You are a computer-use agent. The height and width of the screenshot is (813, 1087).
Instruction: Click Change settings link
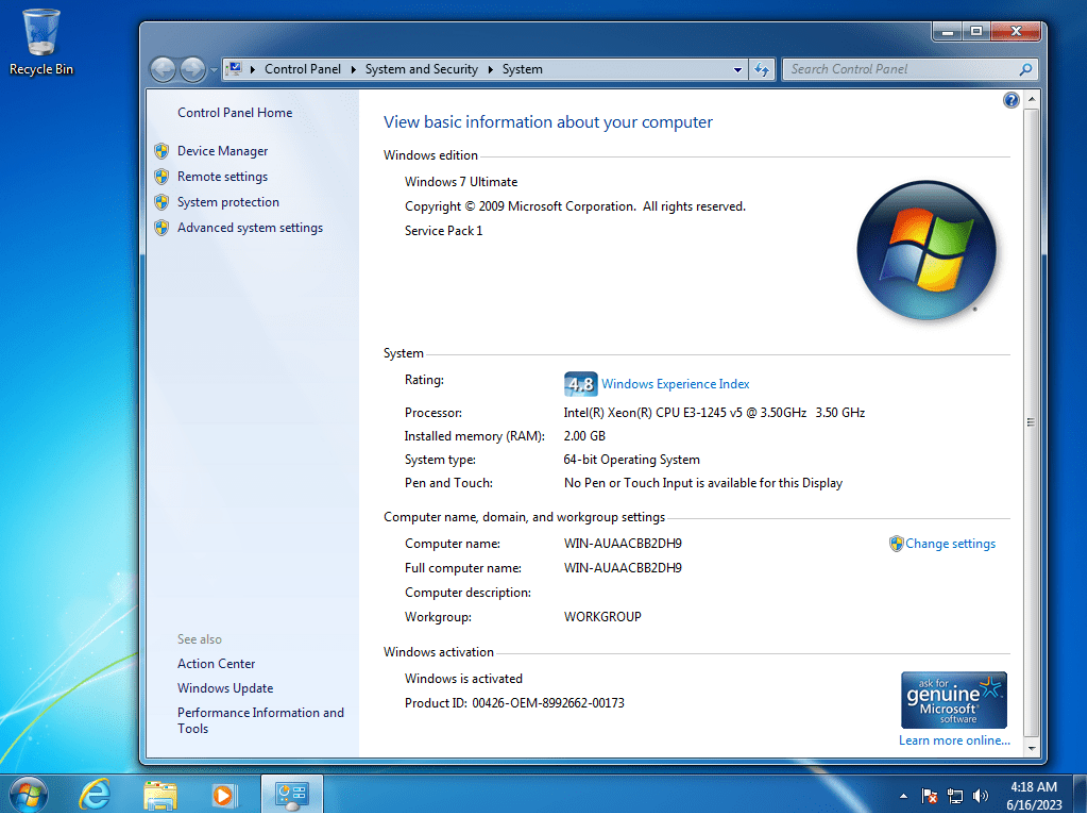pos(950,544)
